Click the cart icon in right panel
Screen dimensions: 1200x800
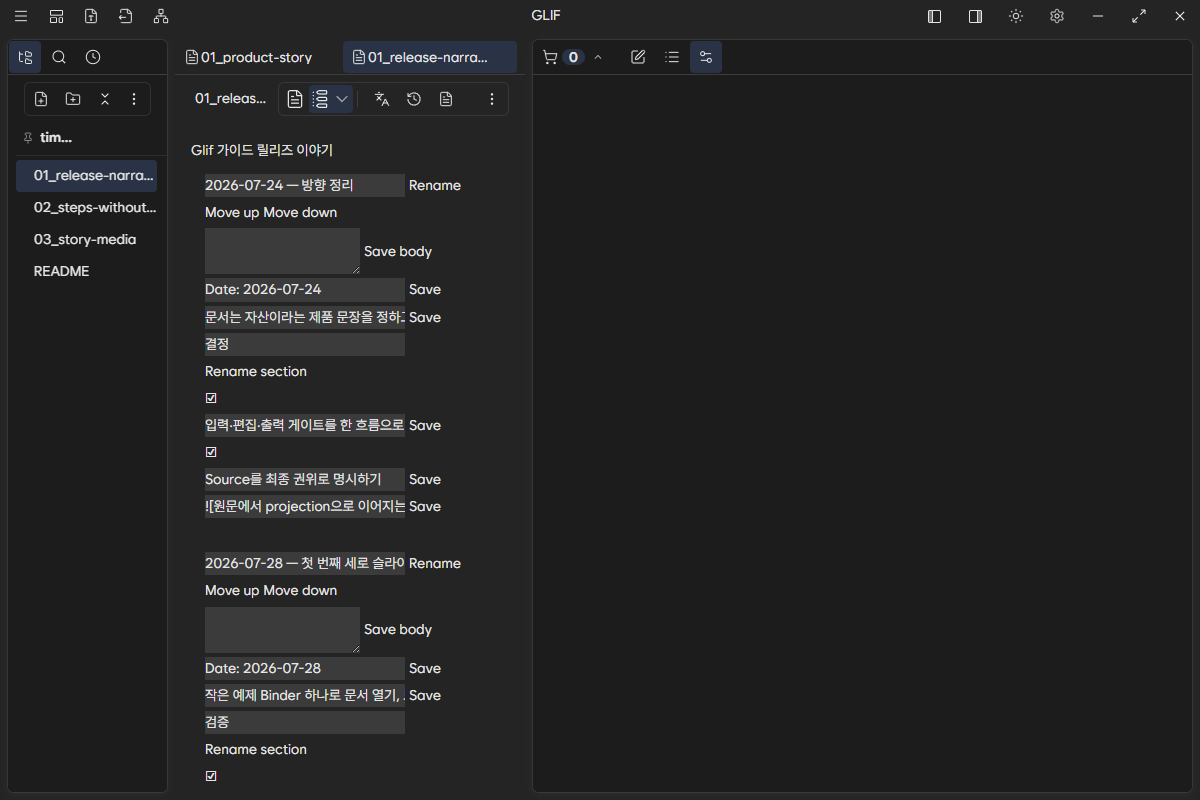point(549,57)
